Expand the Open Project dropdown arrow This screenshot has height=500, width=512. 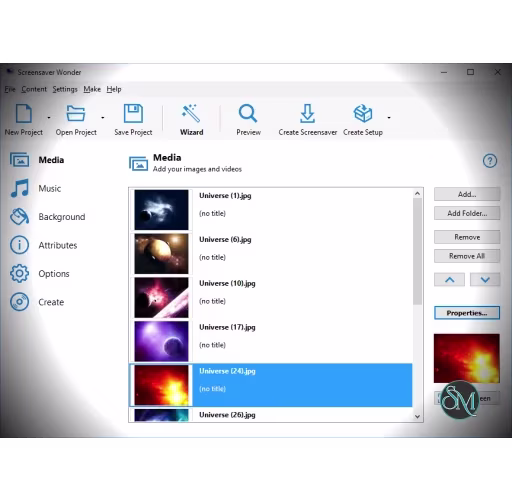click(103, 118)
